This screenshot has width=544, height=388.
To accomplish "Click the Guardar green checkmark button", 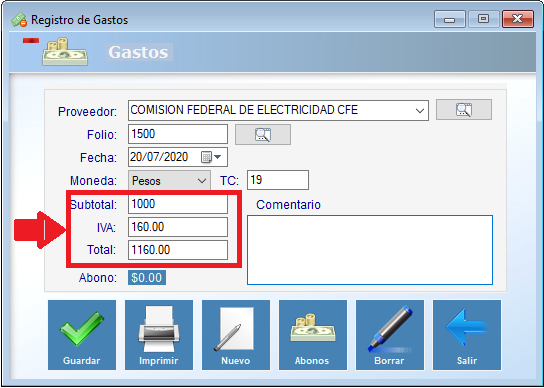I will point(82,335).
